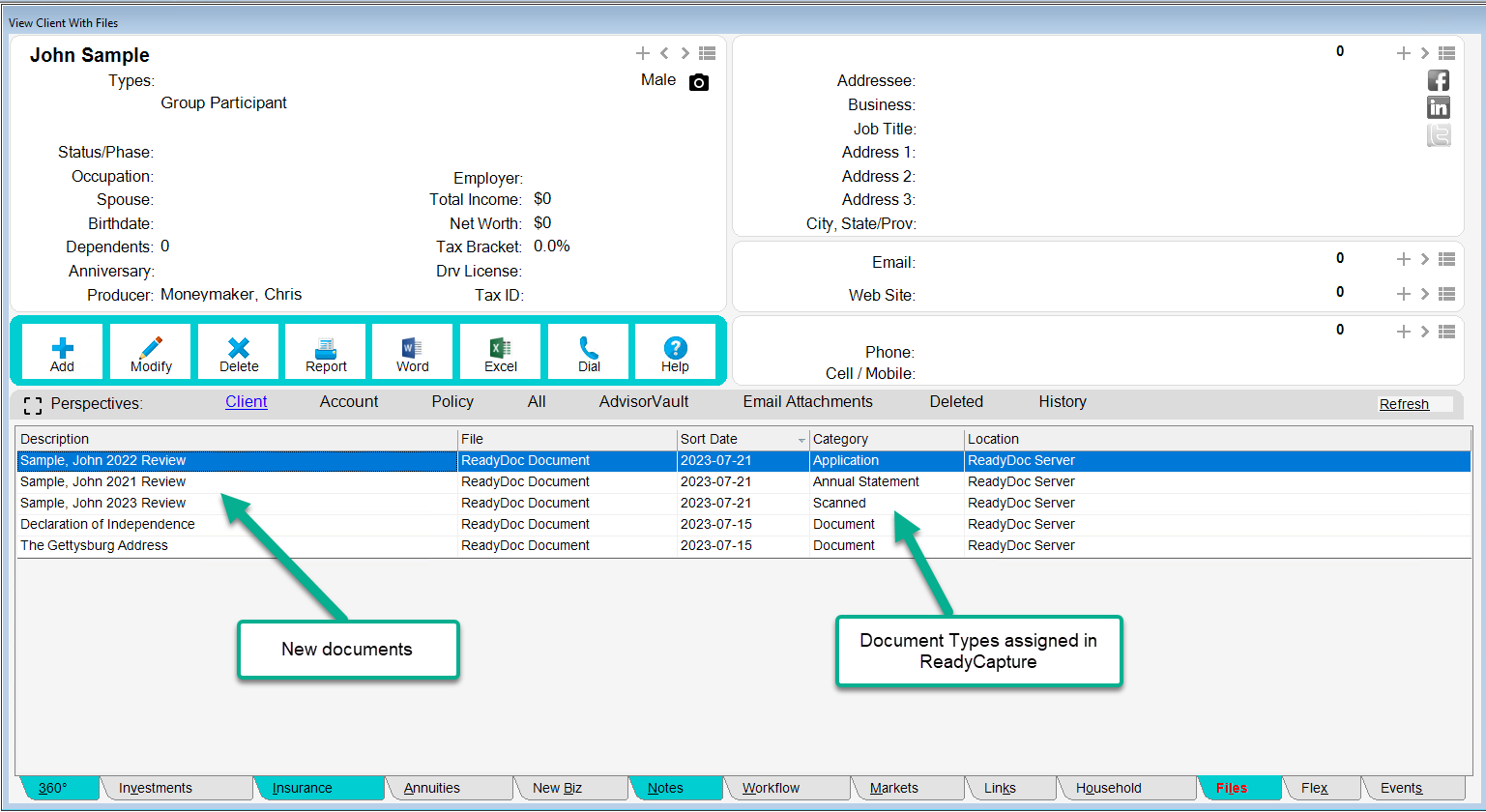
Task: Click the Facebook social icon
Action: coord(1439,81)
